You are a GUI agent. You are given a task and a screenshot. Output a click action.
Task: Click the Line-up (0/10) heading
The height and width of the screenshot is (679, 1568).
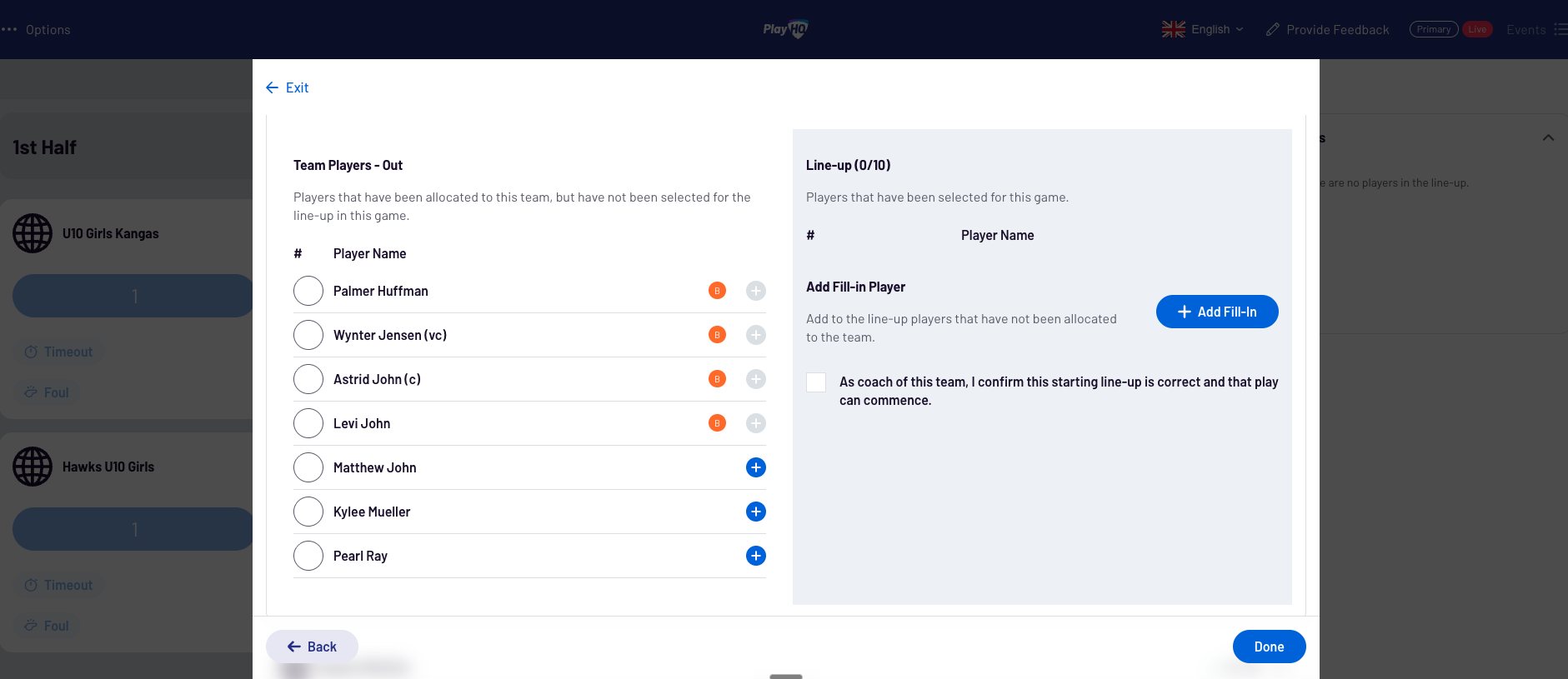(x=849, y=165)
